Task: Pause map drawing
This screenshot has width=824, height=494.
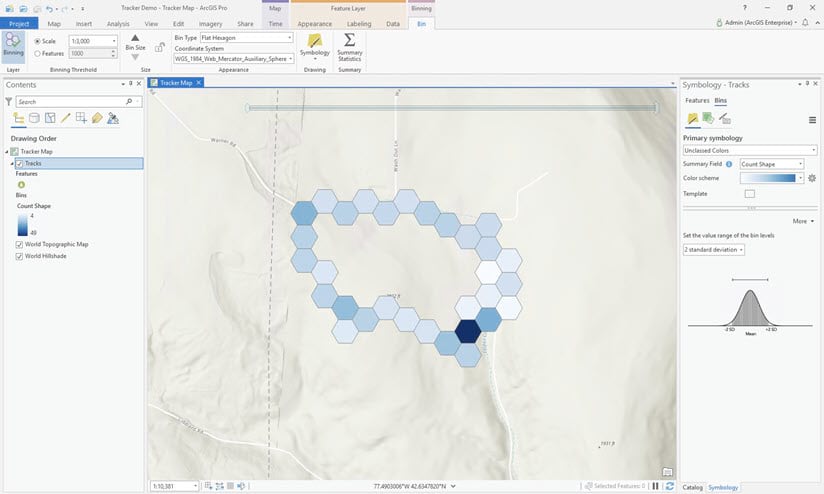Action: 655,486
